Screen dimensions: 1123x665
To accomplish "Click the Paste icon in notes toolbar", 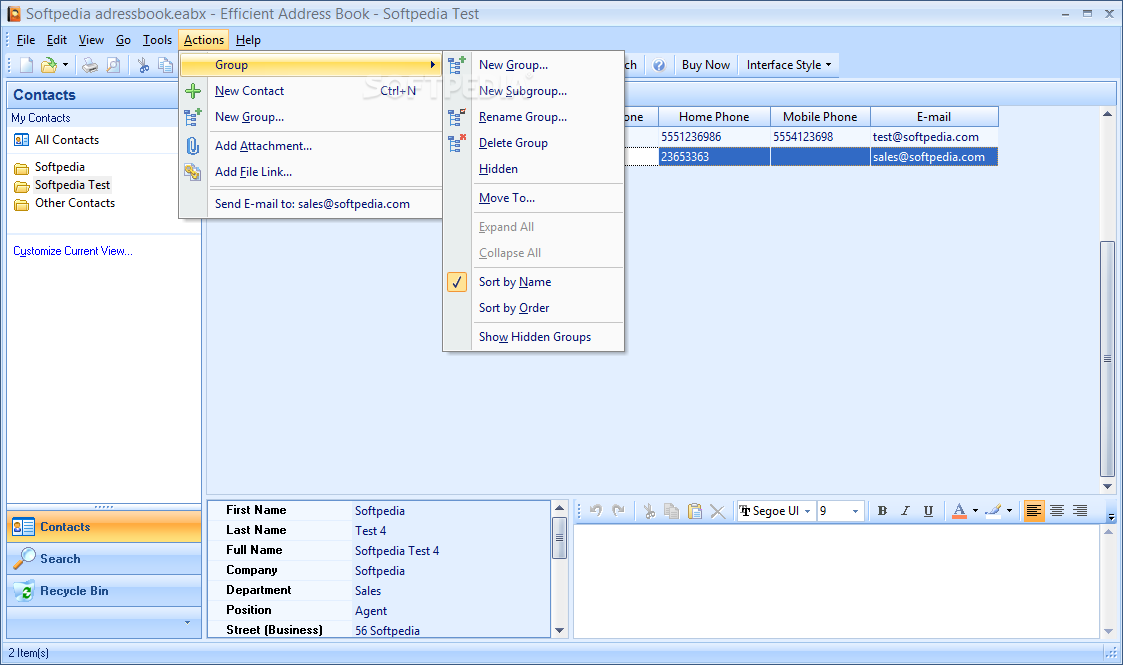I will pyautogui.click(x=695, y=511).
